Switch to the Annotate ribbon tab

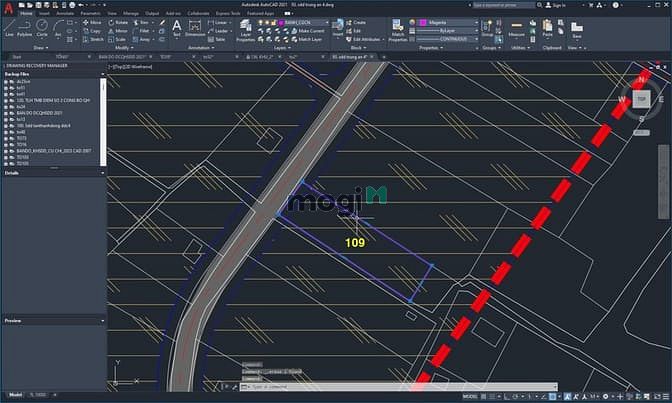(x=65, y=13)
